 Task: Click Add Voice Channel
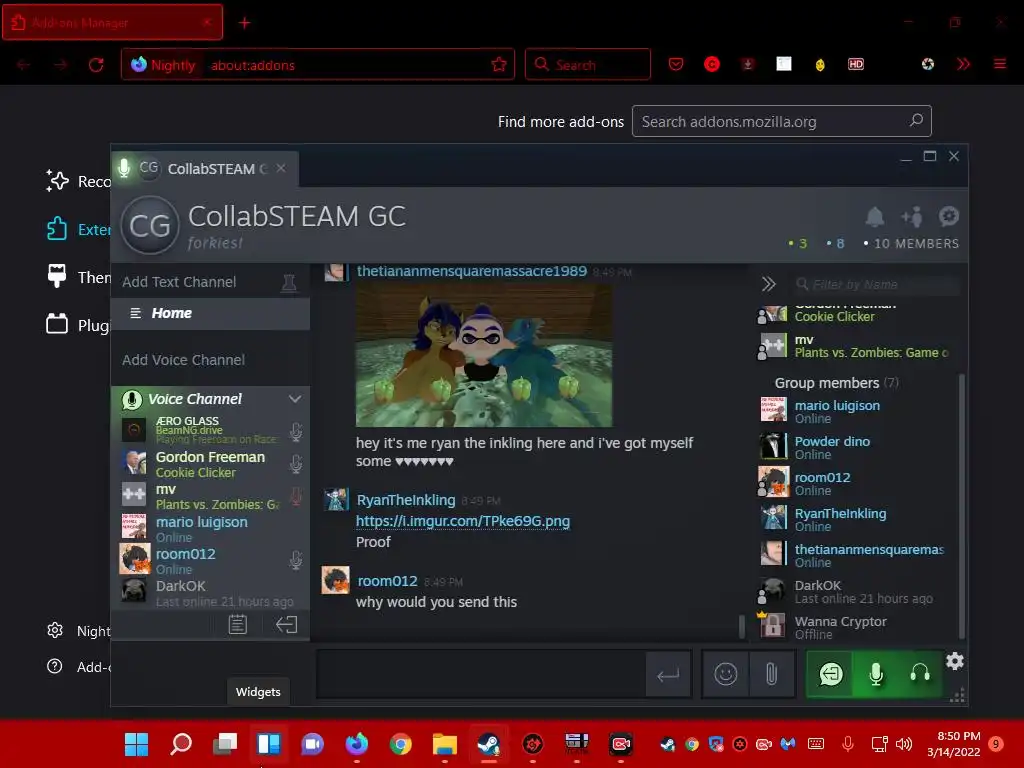[x=184, y=360]
